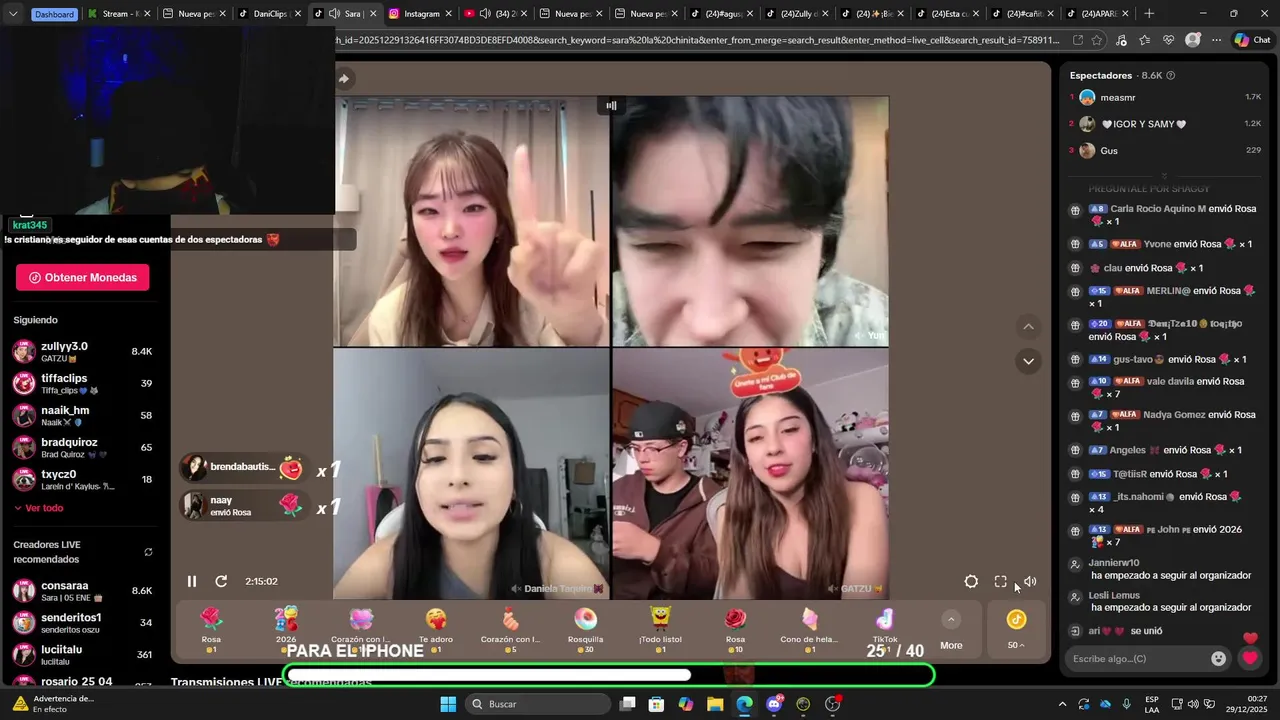Open a new browser tab with plus
The image size is (1280, 720).
pos(1149,14)
